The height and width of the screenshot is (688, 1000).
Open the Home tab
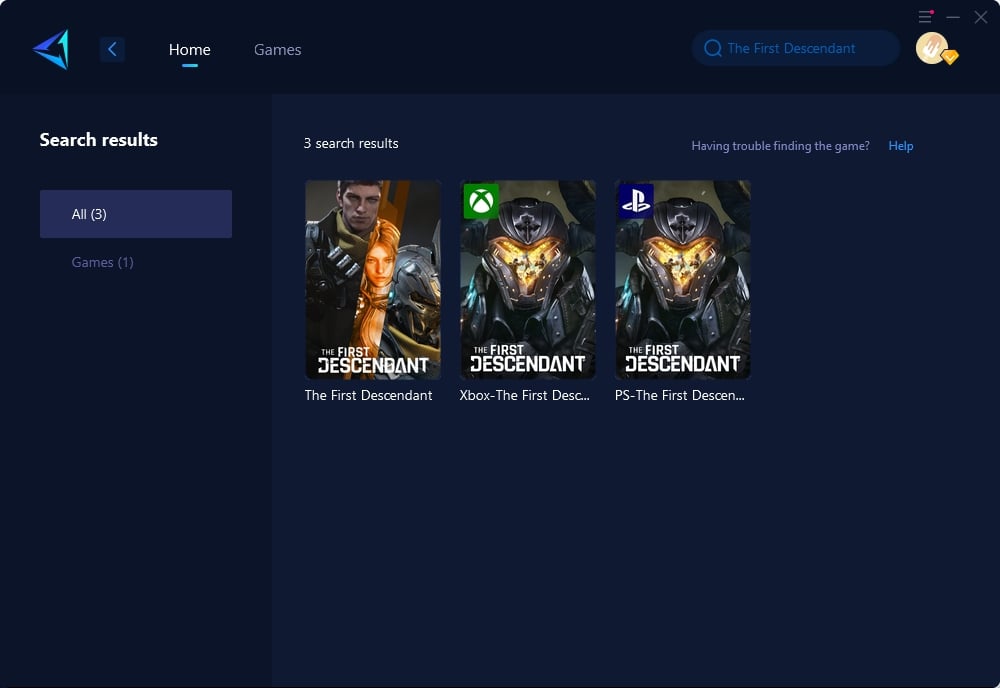[x=189, y=50]
